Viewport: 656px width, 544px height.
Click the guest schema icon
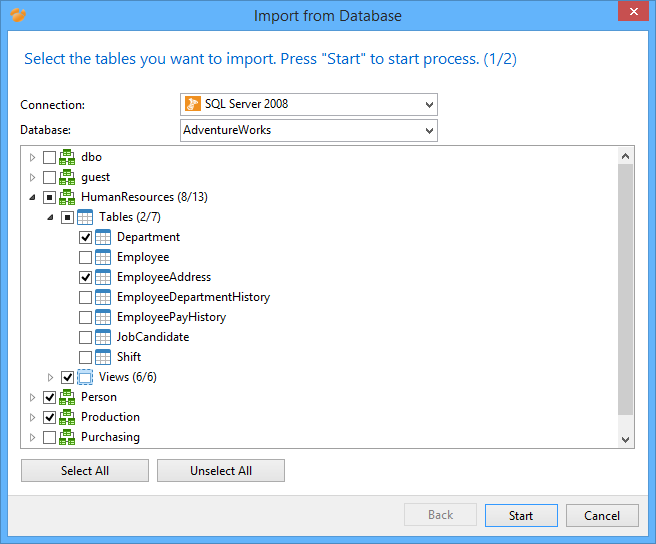pos(67,177)
